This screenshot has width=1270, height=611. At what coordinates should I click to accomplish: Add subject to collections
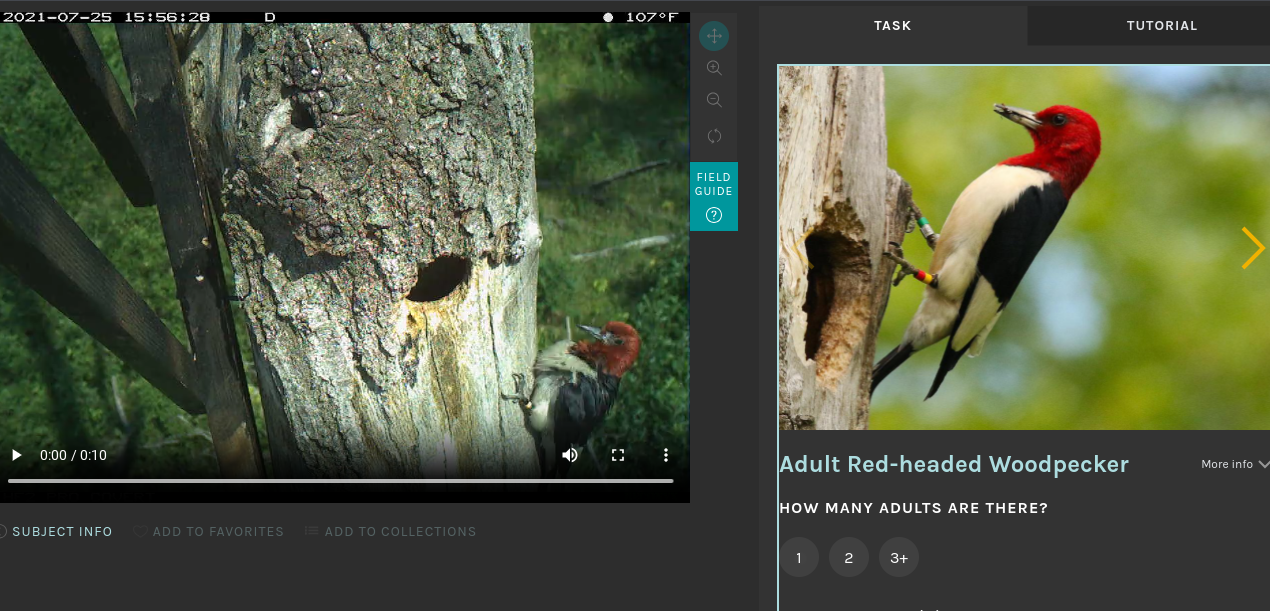tap(390, 531)
